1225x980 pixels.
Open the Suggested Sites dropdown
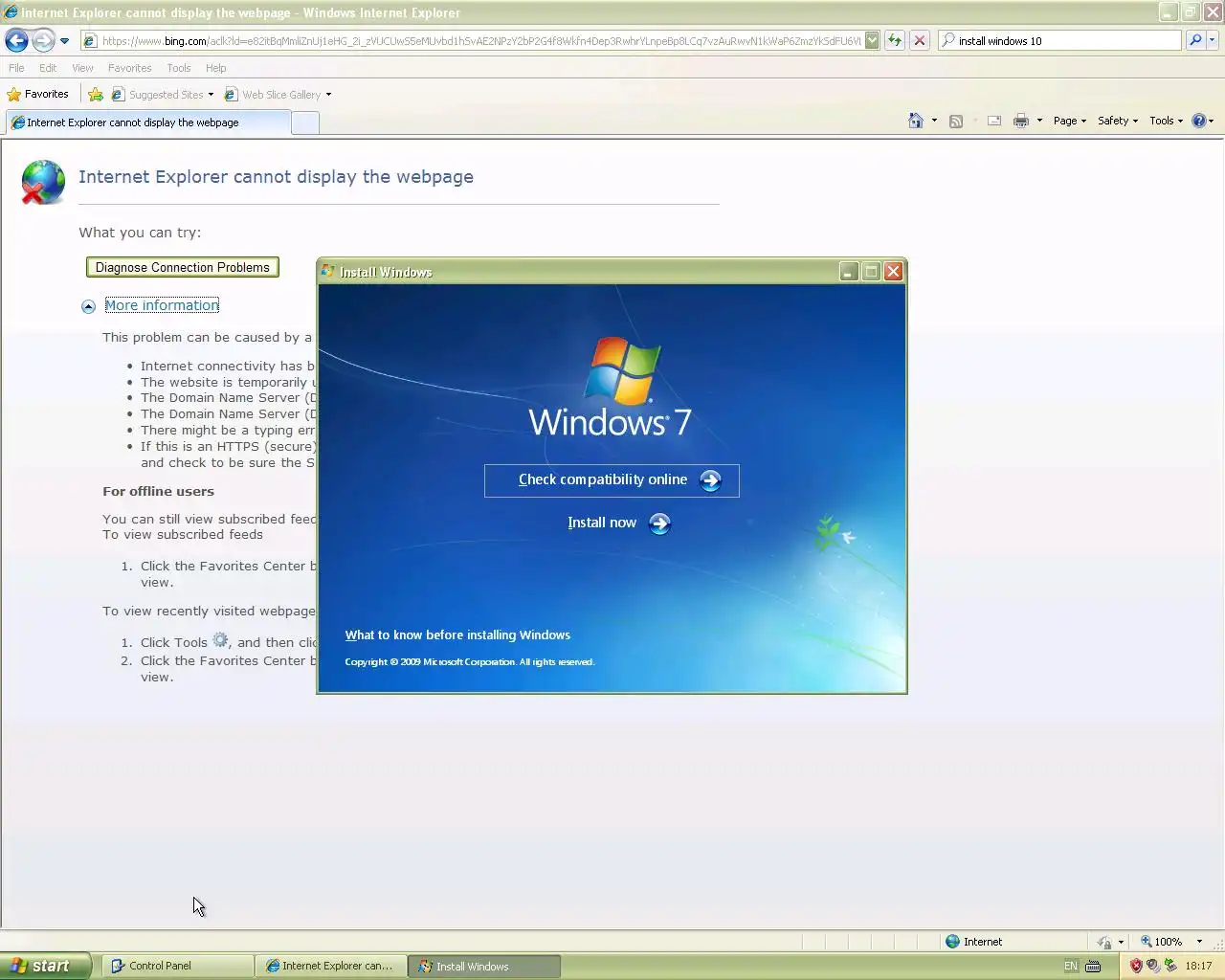coord(163,94)
